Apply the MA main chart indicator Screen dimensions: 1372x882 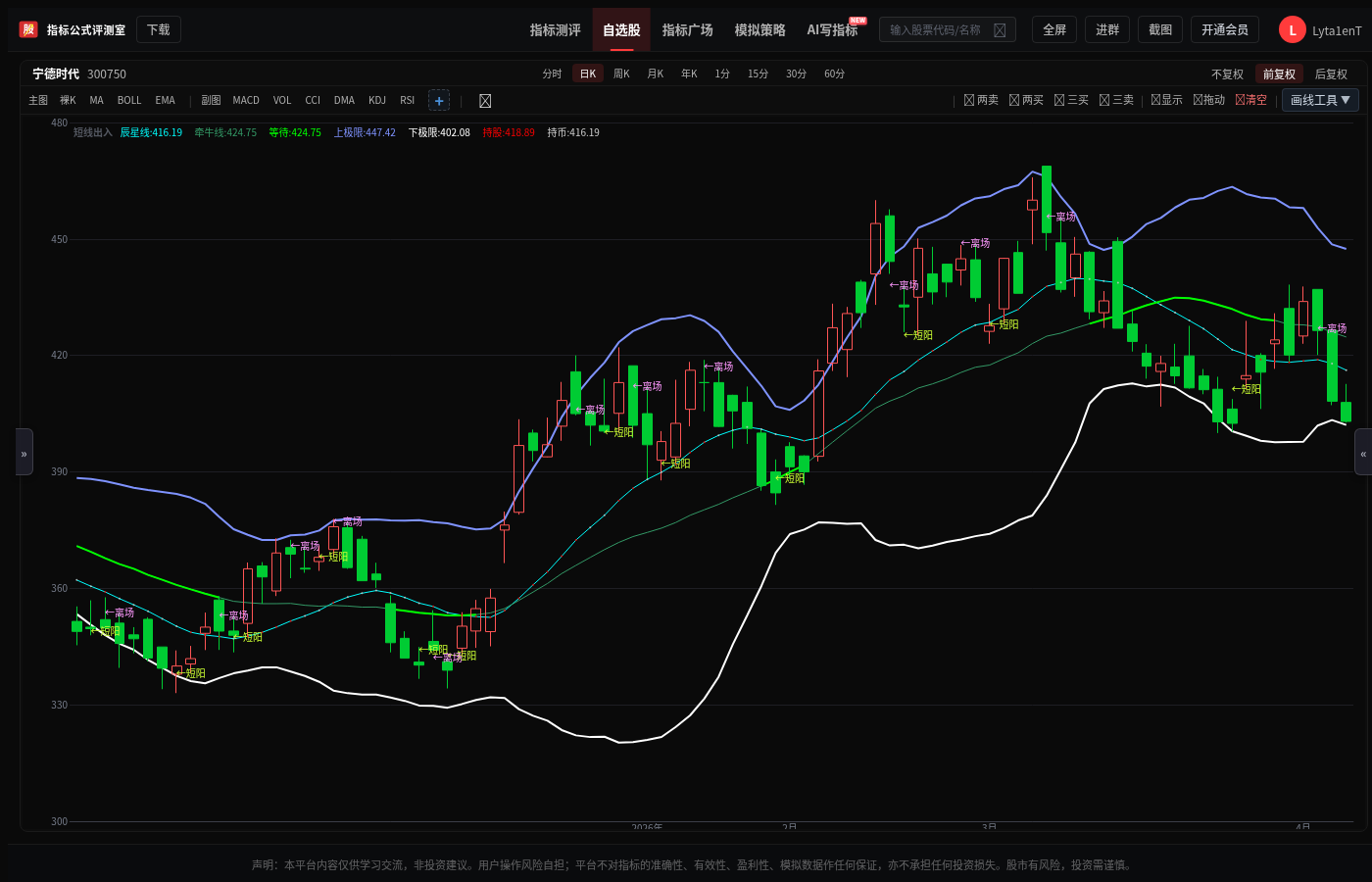96,101
